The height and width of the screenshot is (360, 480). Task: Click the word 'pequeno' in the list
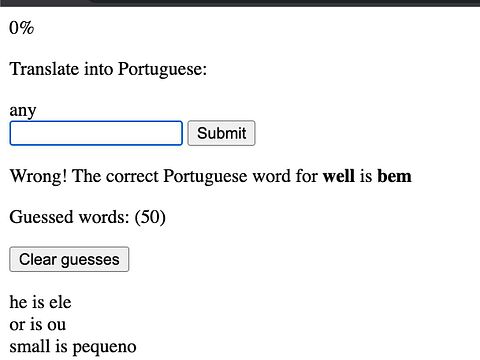[104, 347]
